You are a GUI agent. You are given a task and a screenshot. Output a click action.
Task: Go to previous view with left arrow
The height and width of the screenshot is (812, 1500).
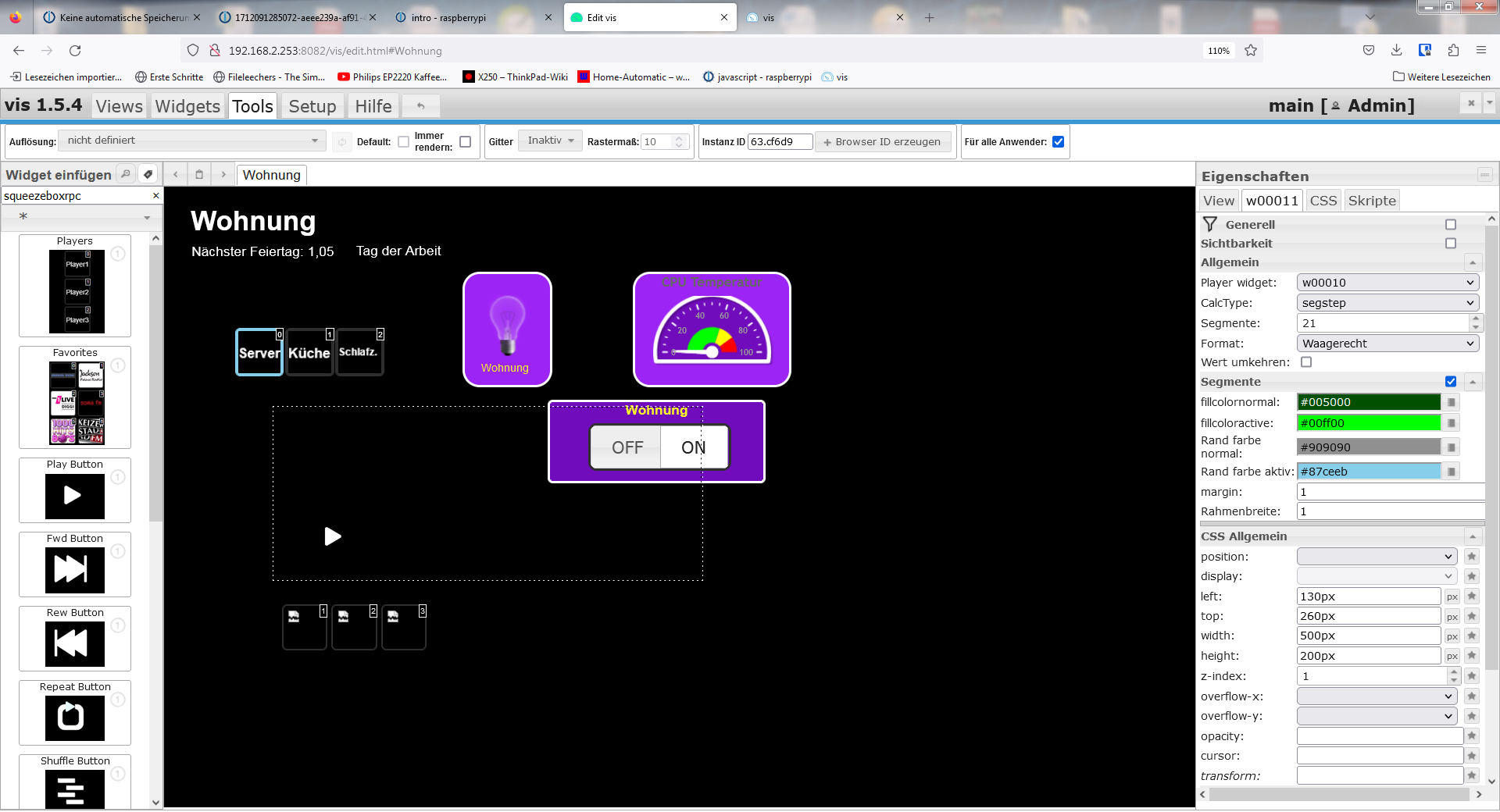(x=176, y=174)
